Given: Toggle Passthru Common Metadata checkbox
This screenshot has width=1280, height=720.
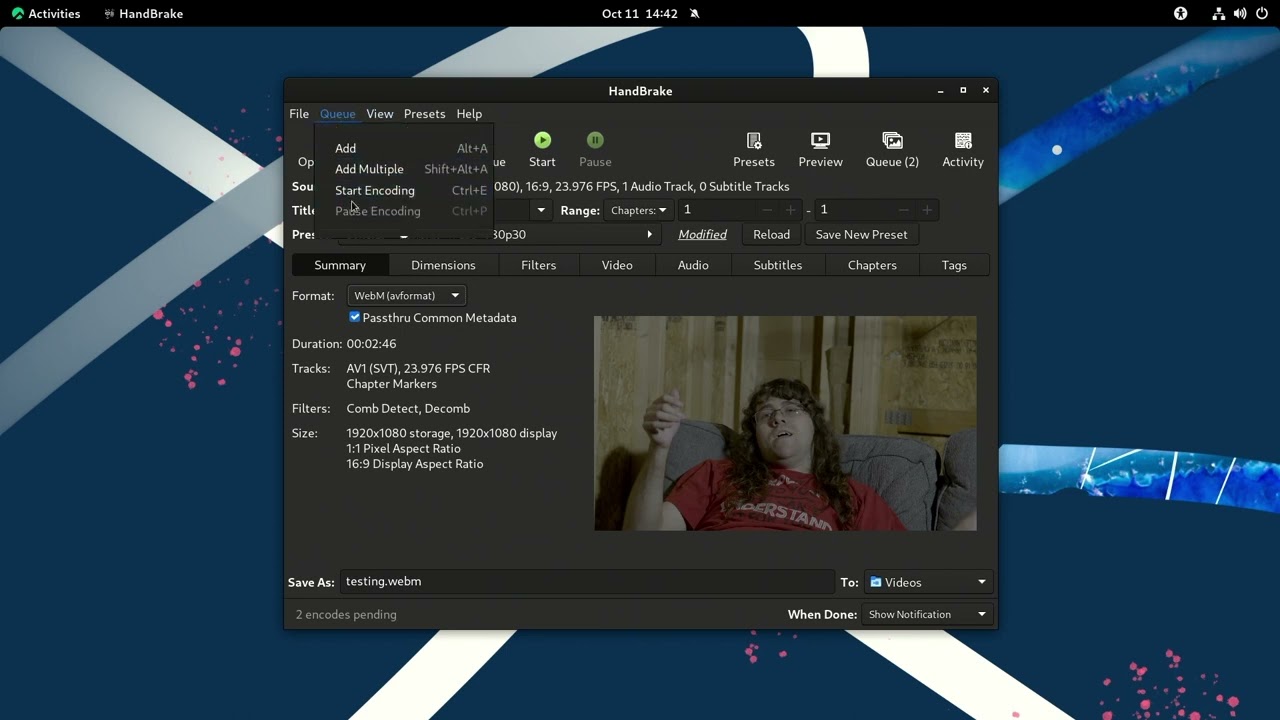Looking at the screenshot, I should click(x=354, y=317).
